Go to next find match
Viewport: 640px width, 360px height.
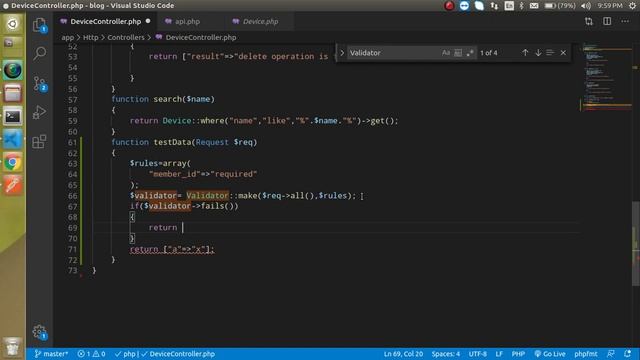[x=538, y=53]
